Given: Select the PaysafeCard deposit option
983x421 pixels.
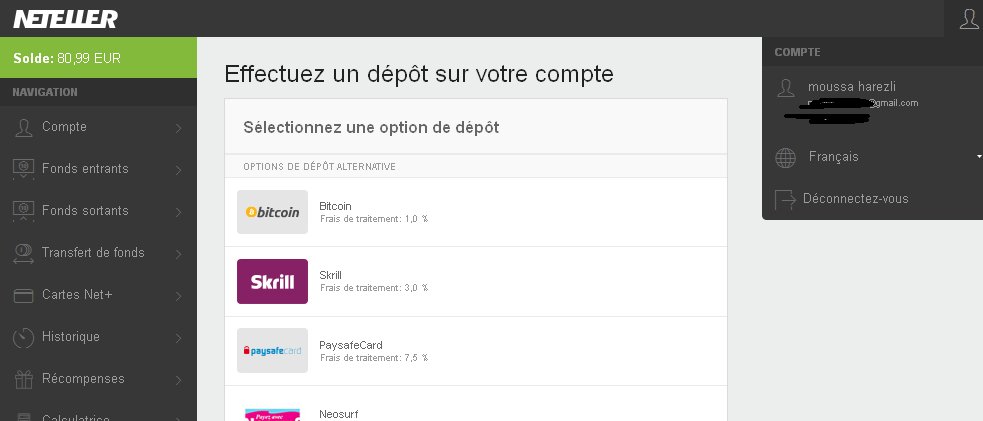Looking at the screenshot, I should (476, 351).
